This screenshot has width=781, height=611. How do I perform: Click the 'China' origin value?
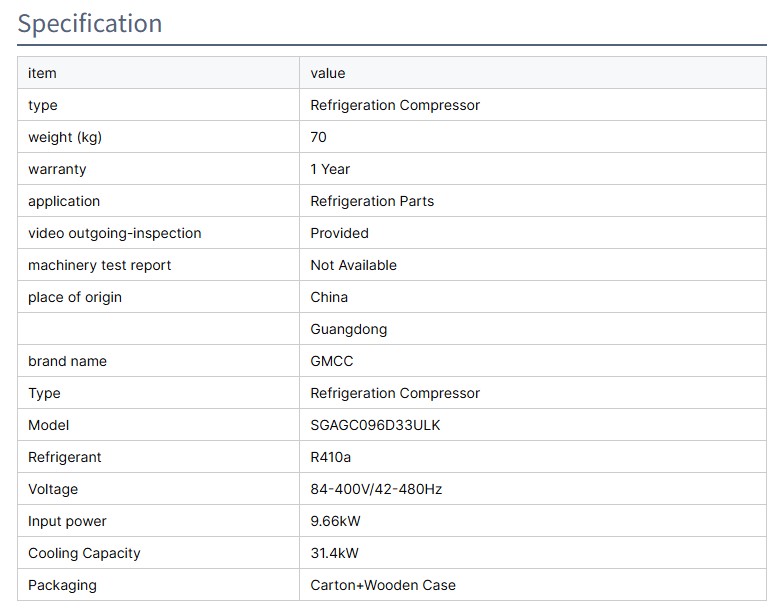point(329,297)
